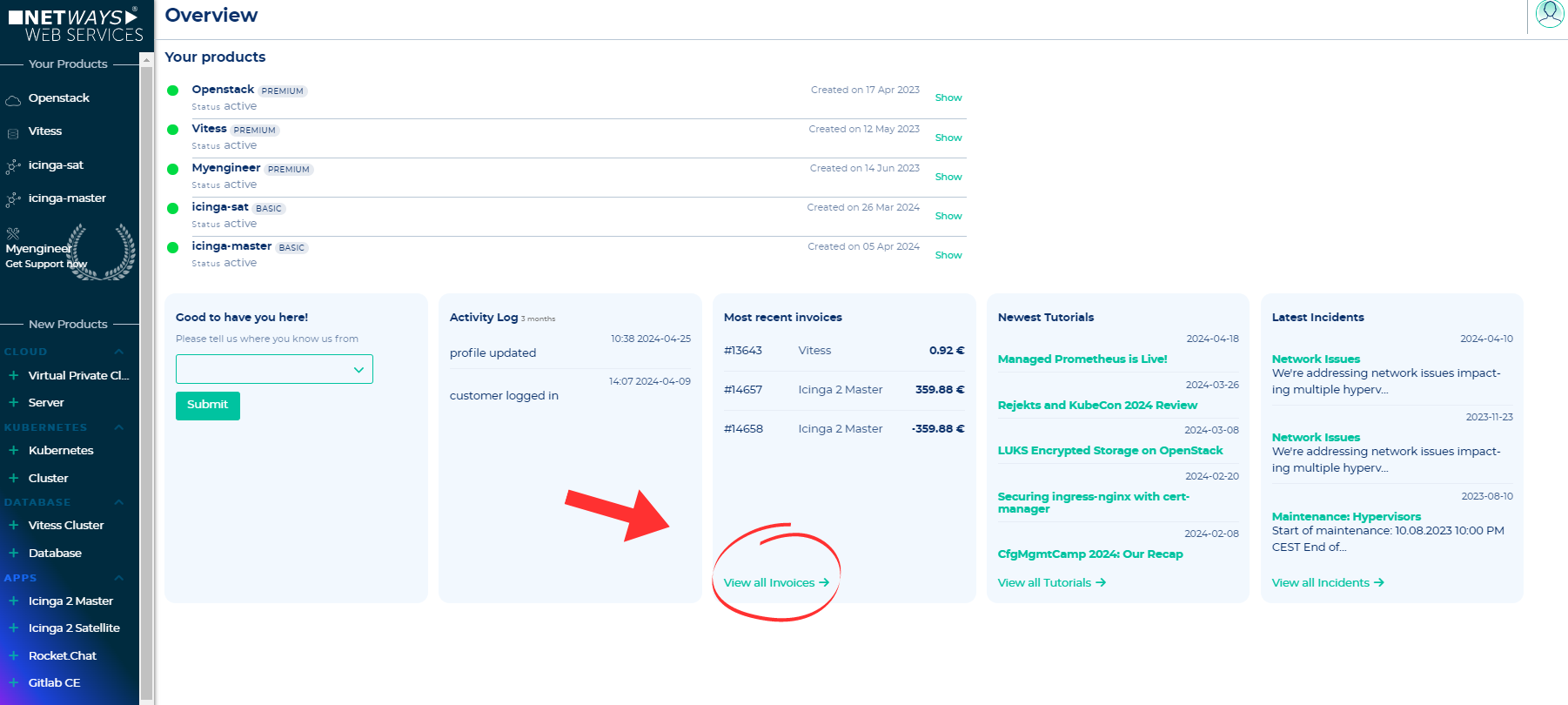Click the Openstack cloud icon in sidebar
This screenshot has width=1568, height=705.
[13, 99]
